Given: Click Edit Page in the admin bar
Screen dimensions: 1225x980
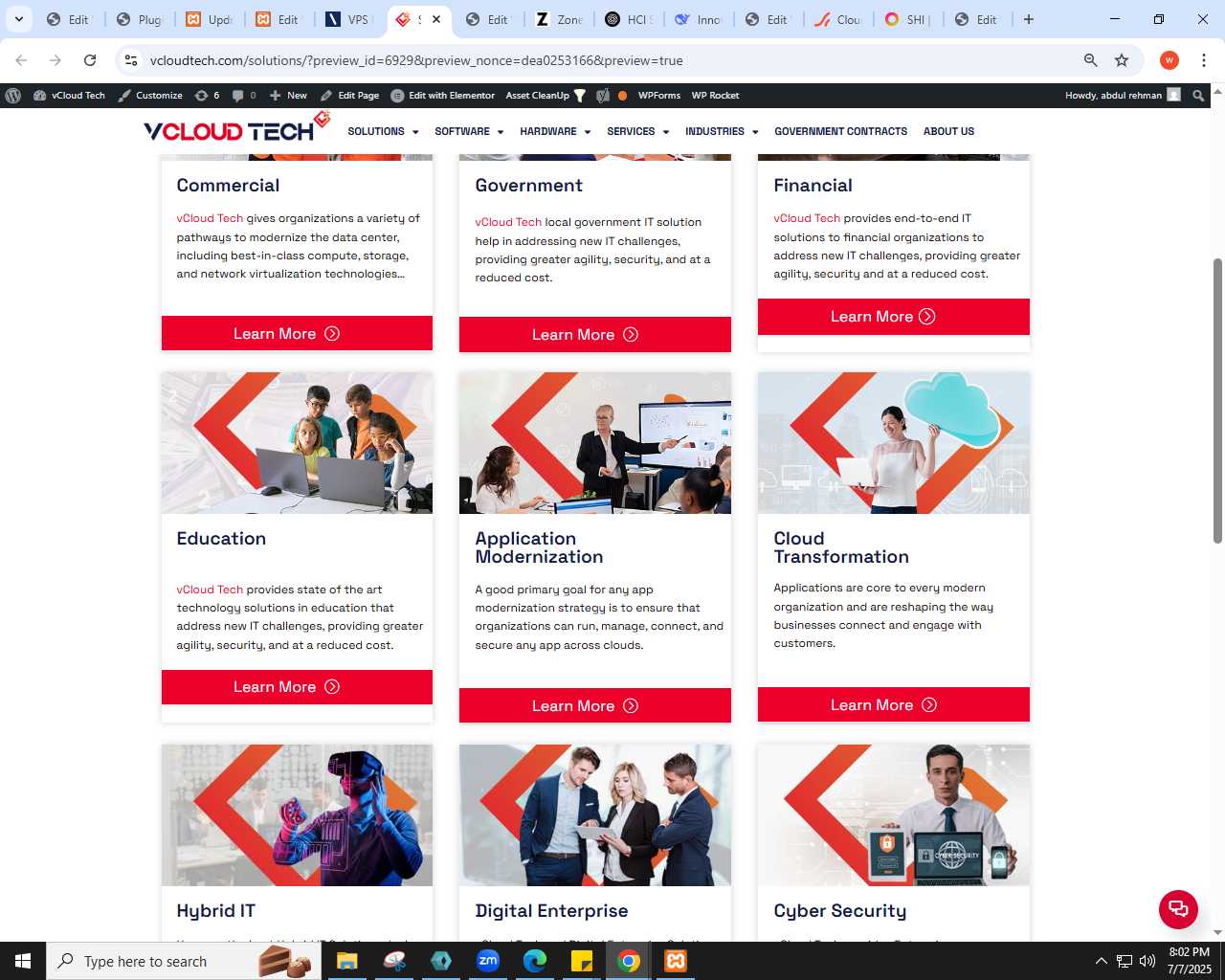Looking at the screenshot, I should coord(350,96).
